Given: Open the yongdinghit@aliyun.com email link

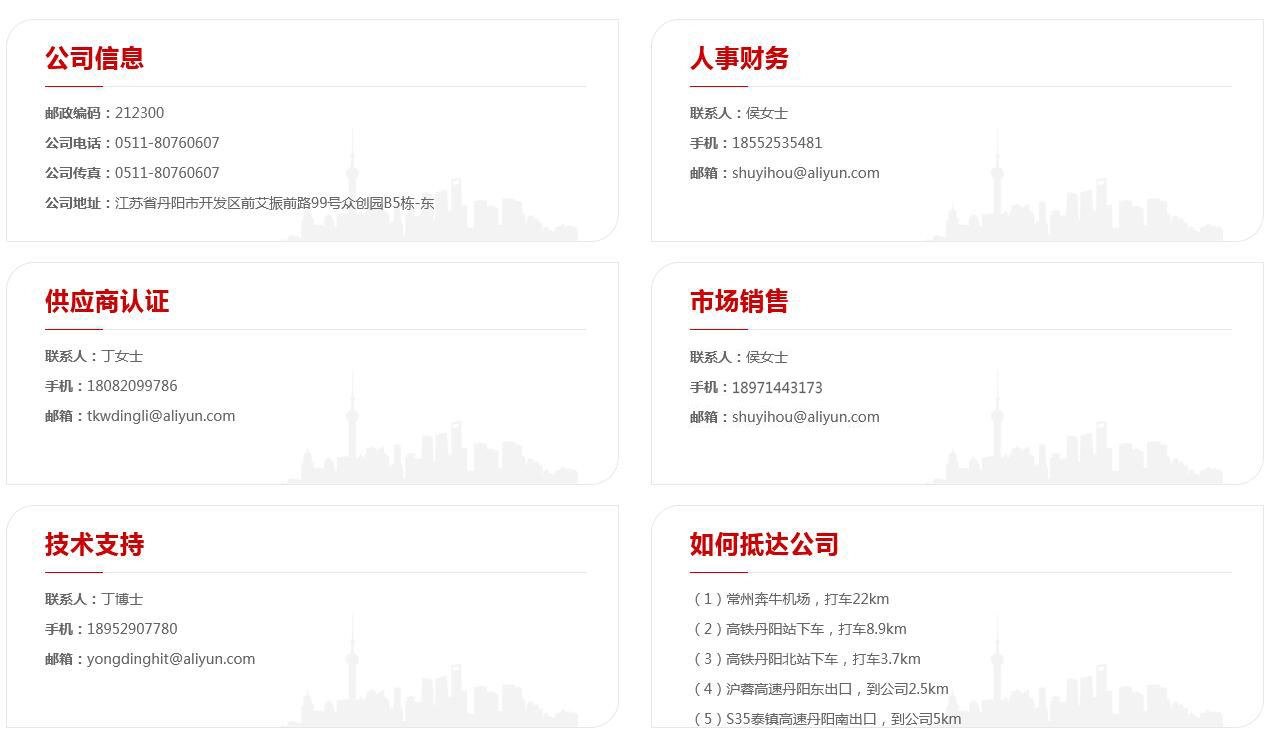Looking at the screenshot, I should click(x=171, y=659).
